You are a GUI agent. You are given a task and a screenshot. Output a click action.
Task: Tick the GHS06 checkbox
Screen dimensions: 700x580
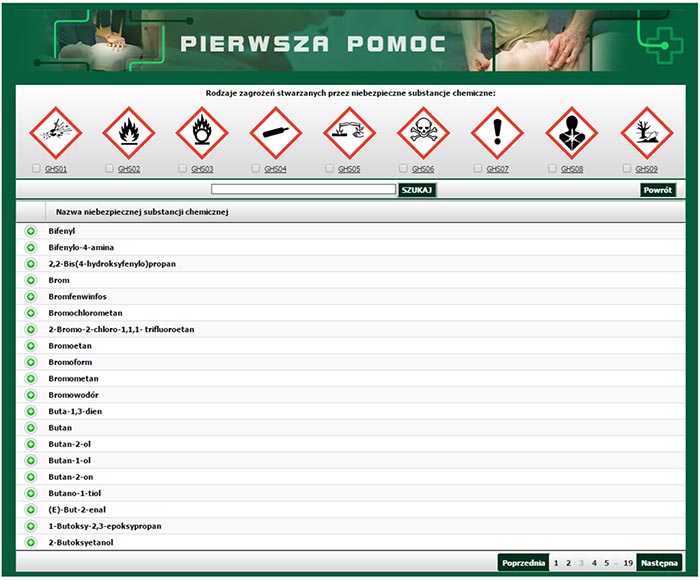403,169
